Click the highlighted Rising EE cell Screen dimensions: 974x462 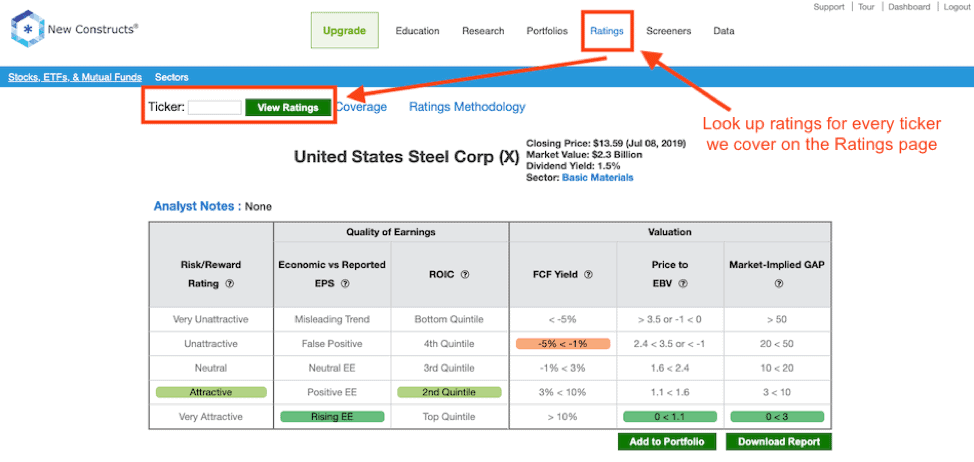point(332,417)
